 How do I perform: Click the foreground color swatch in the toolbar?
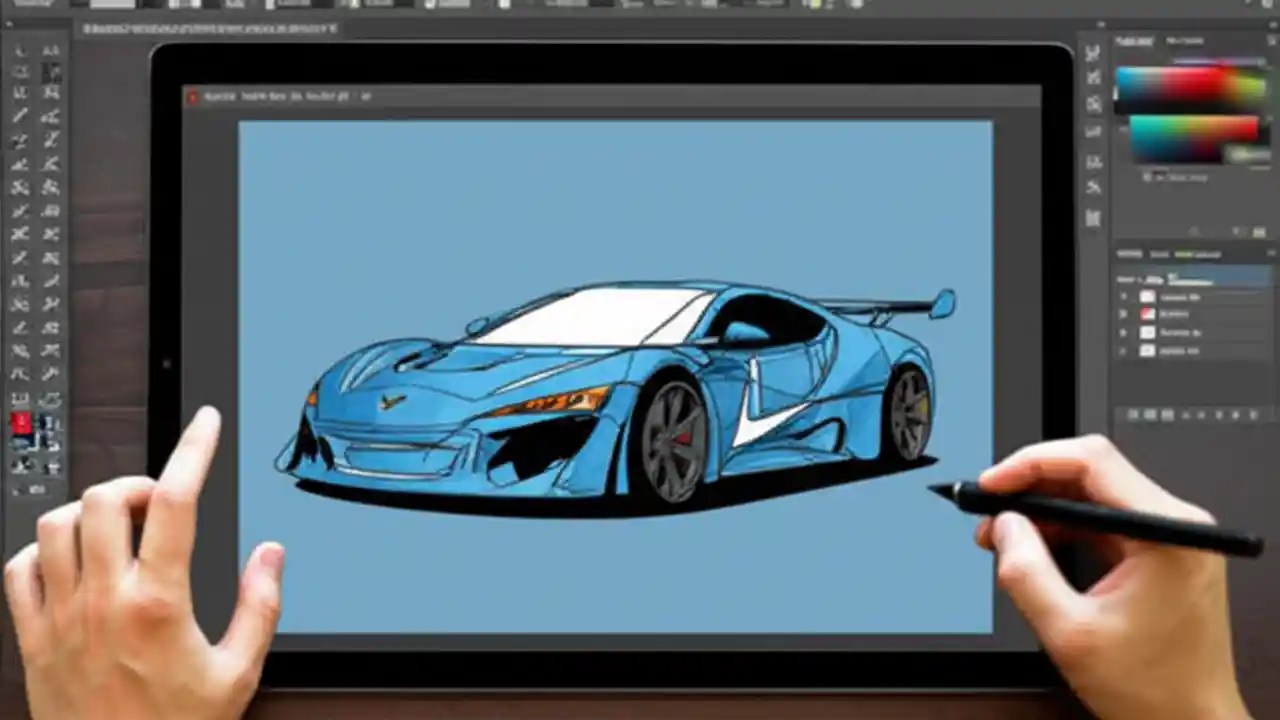[x=20, y=422]
